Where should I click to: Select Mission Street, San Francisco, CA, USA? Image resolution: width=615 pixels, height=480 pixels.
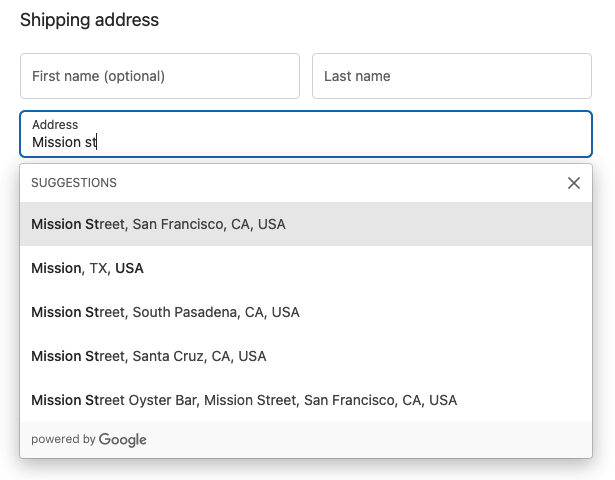306,224
